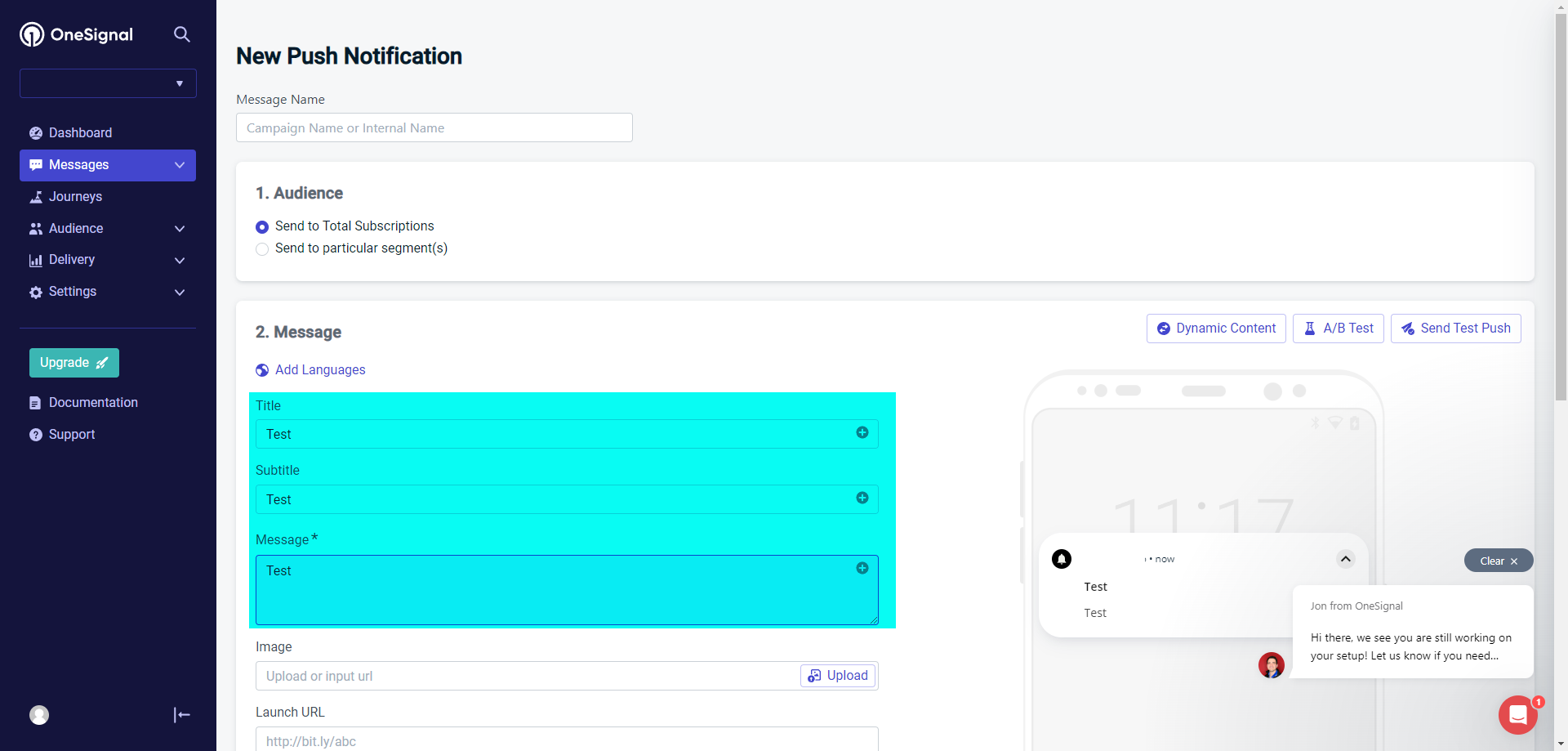This screenshot has width=1568, height=751.
Task: Open the user avatar profile icon
Action: pos(39,715)
